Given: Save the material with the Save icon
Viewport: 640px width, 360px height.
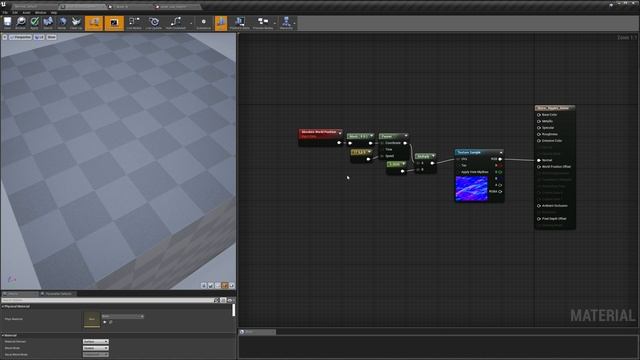Looking at the screenshot, I should click(7, 23).
